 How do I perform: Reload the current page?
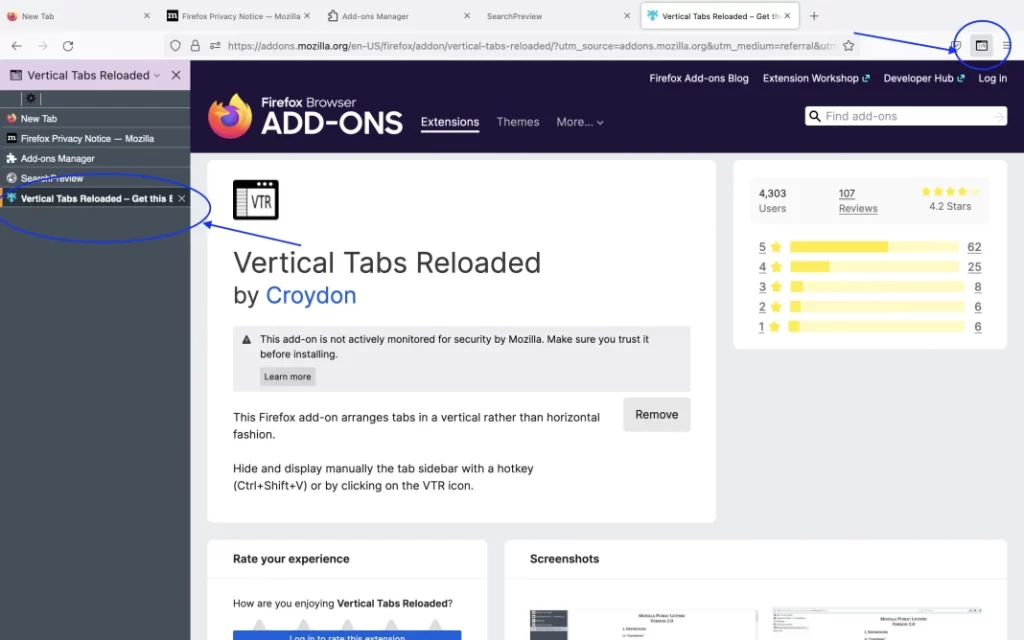point(68,46)
